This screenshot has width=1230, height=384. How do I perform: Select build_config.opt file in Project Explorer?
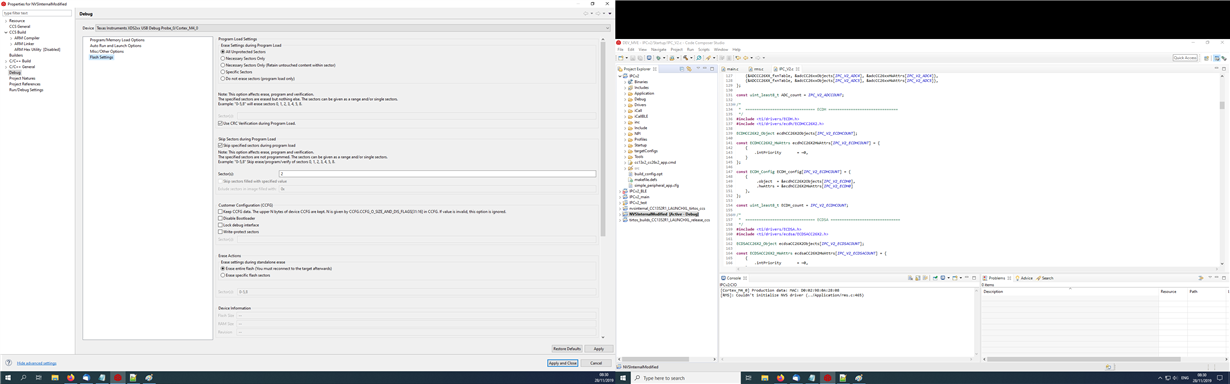(x=649, y=174)
